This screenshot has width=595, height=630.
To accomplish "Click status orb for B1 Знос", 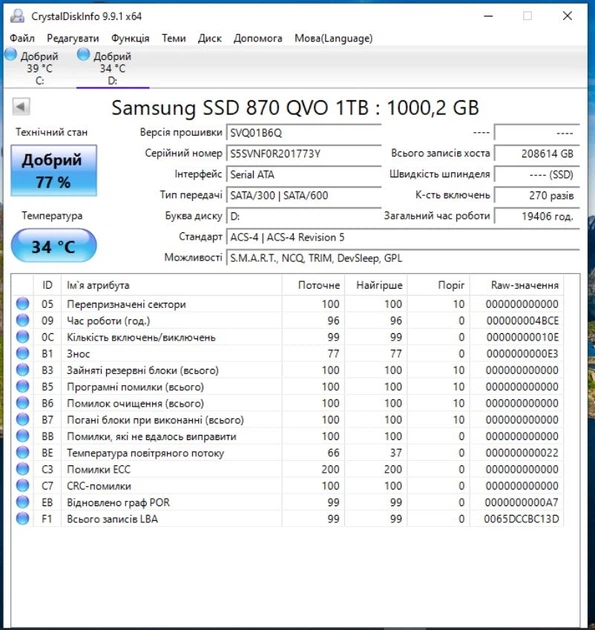I will click(23, 353).
